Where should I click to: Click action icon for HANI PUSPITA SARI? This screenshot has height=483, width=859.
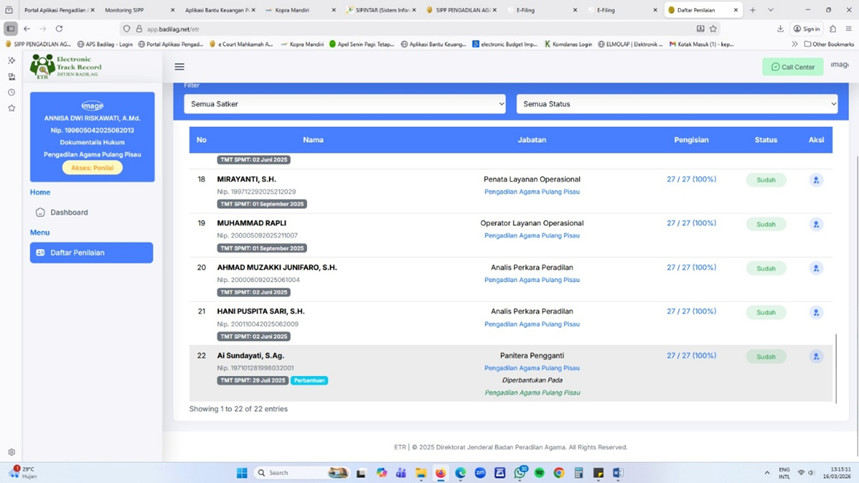tap(816, 312)
